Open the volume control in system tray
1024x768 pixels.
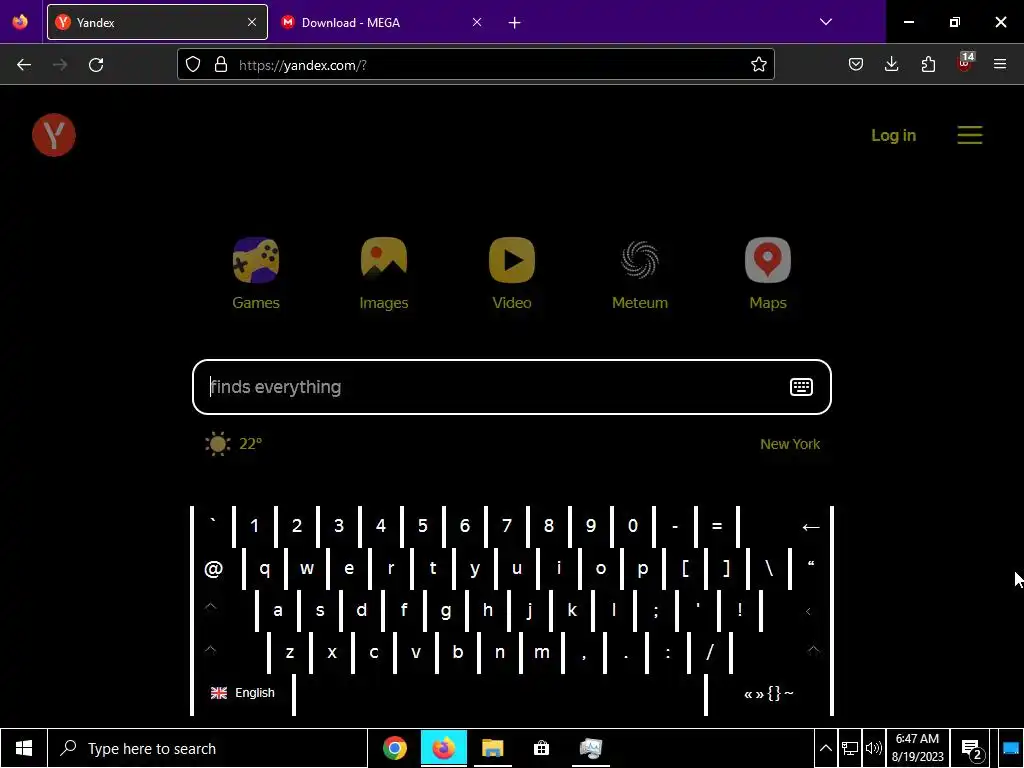[874, 748]
